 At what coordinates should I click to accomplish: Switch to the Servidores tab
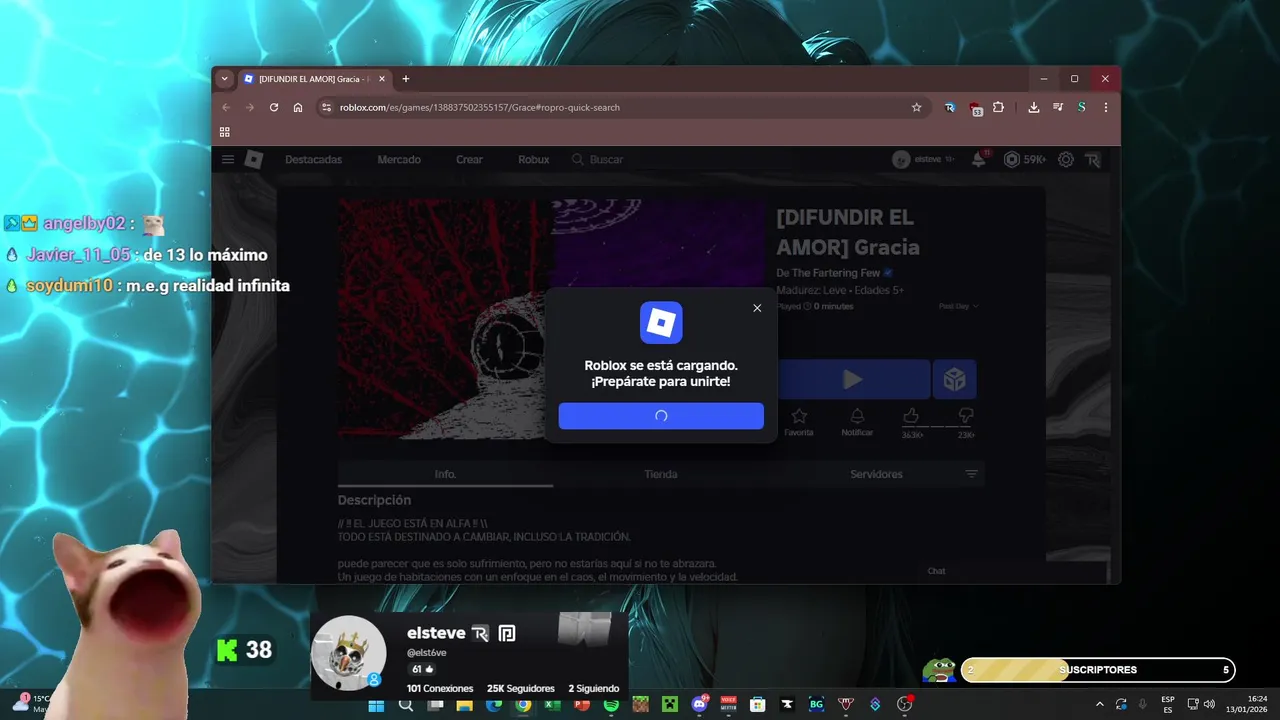pos(876,474)
